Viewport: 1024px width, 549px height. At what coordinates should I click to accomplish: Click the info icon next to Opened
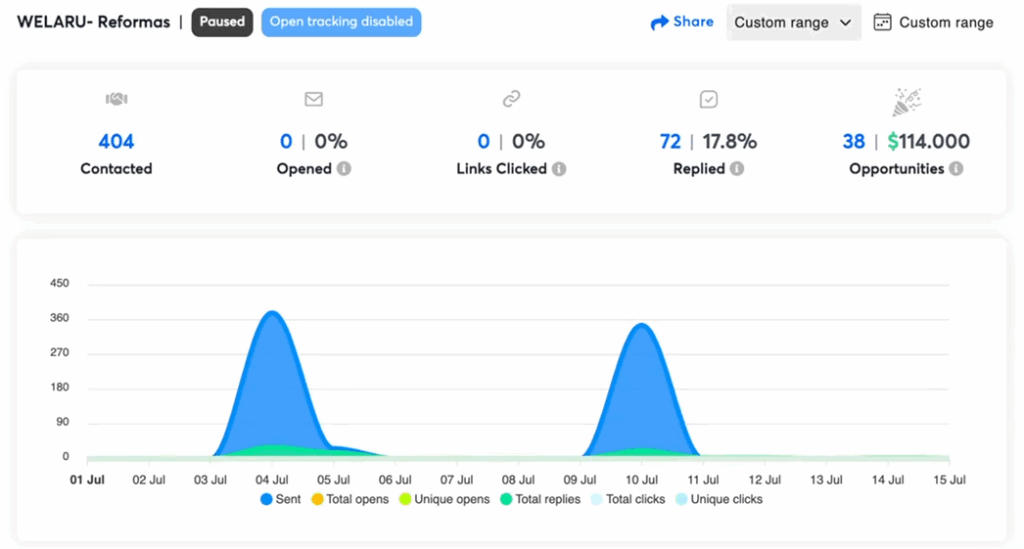click(344, 169)
